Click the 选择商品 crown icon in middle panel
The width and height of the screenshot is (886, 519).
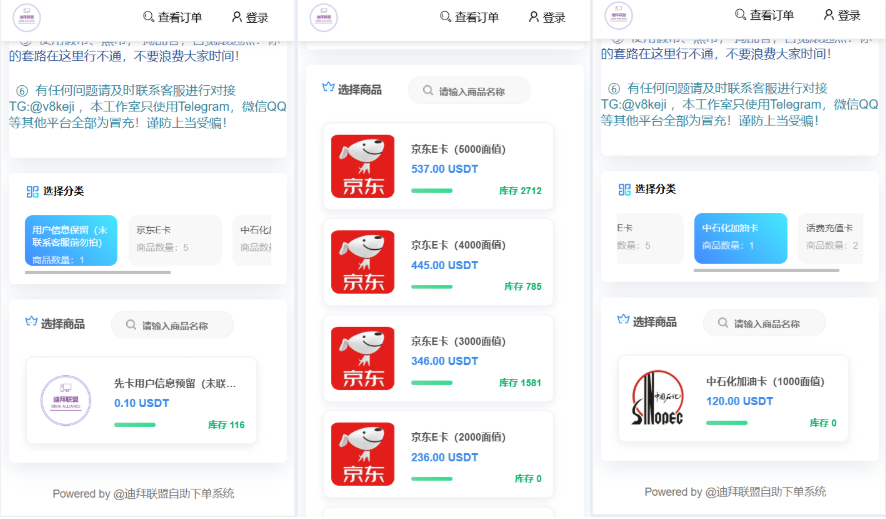[x=328, y=87]
